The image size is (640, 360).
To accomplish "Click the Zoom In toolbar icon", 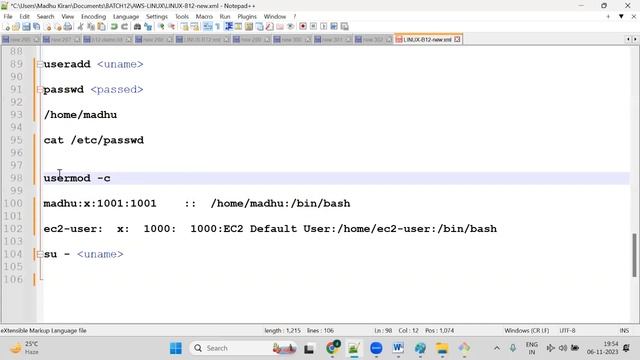I will 162,27.
